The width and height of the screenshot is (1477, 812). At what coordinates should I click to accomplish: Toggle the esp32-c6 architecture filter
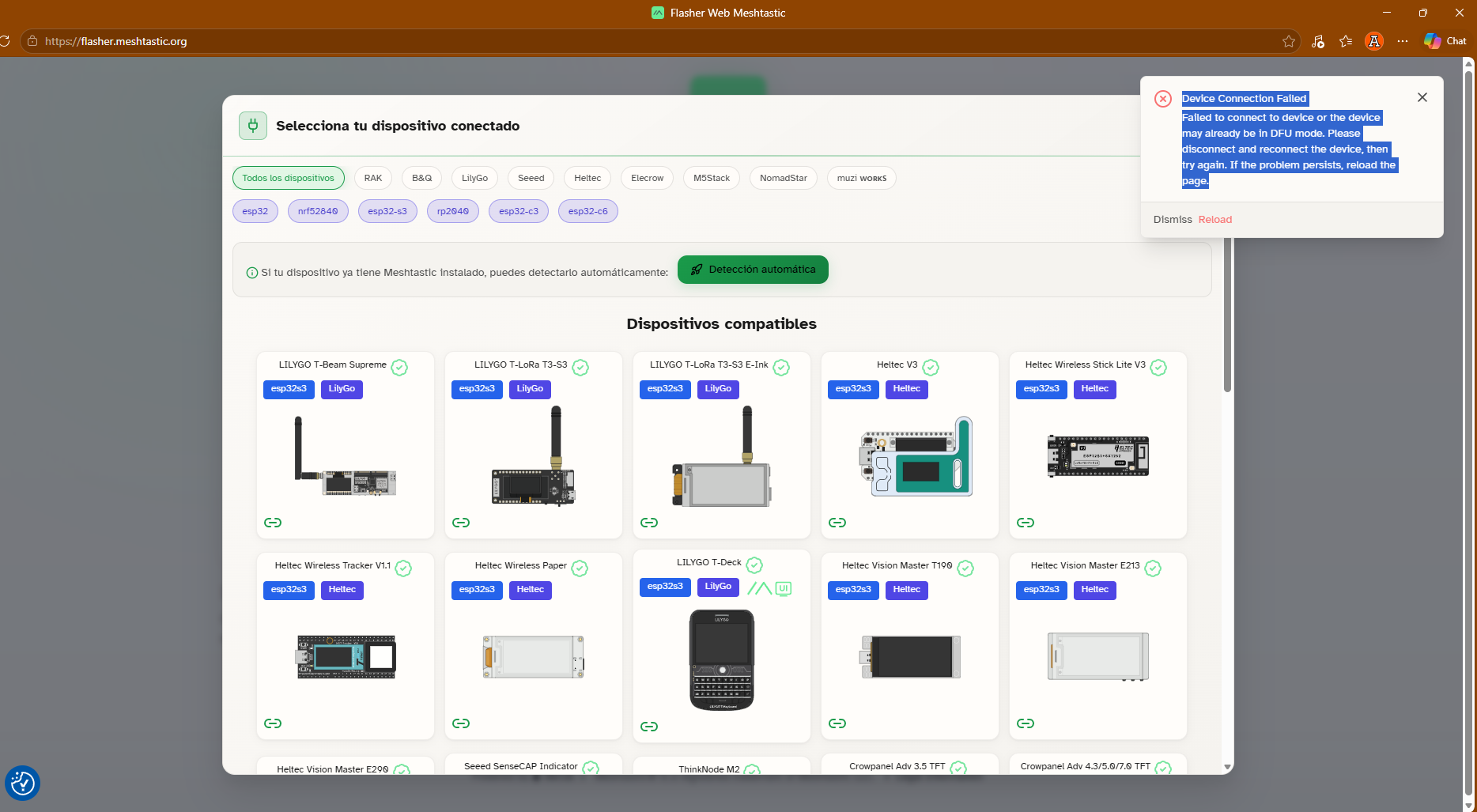coord(588,211)
